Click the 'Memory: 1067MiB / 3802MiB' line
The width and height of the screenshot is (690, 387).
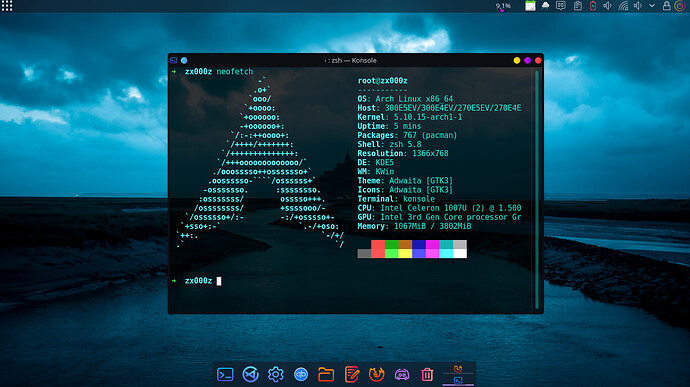414,226
